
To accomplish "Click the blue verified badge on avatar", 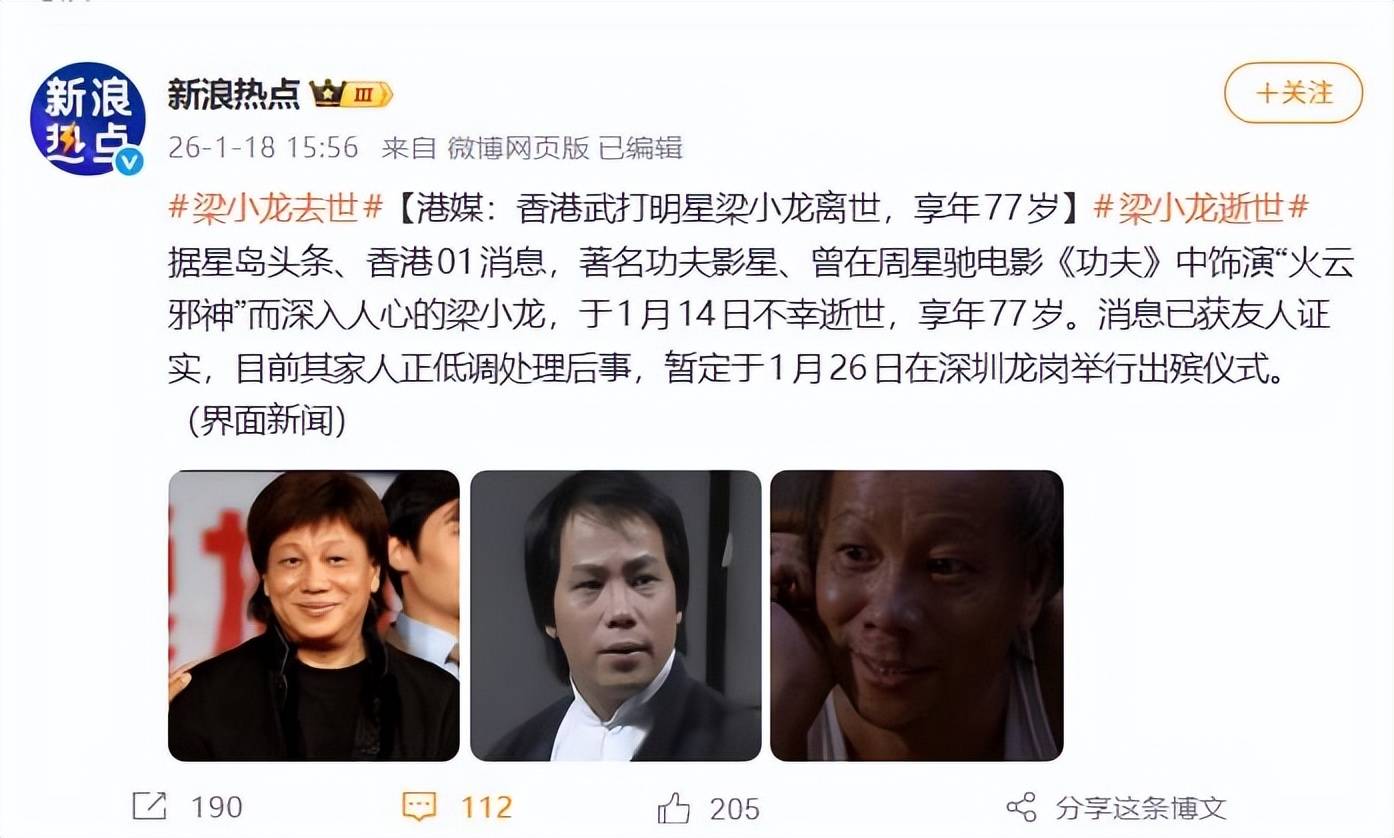I will point(129,160).
